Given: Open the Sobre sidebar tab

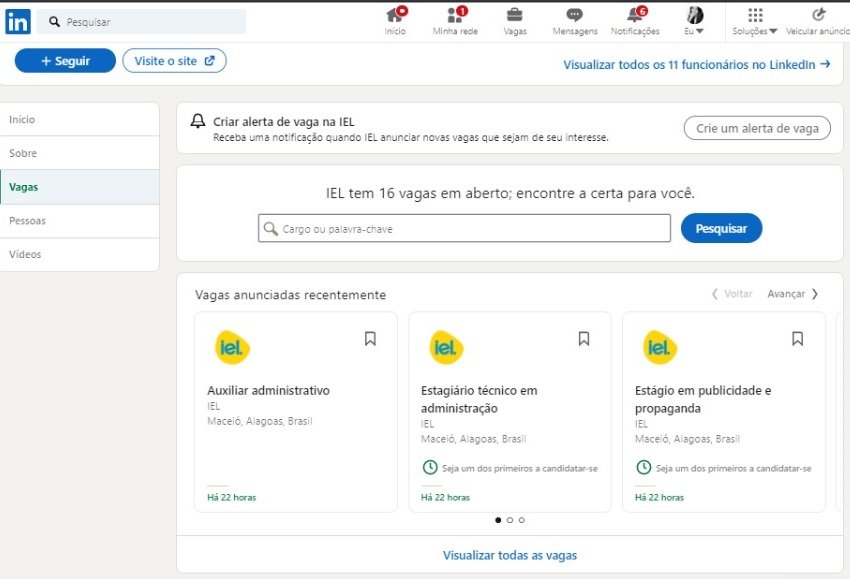Looking at the screenshot, I should (x=80, y=153).
